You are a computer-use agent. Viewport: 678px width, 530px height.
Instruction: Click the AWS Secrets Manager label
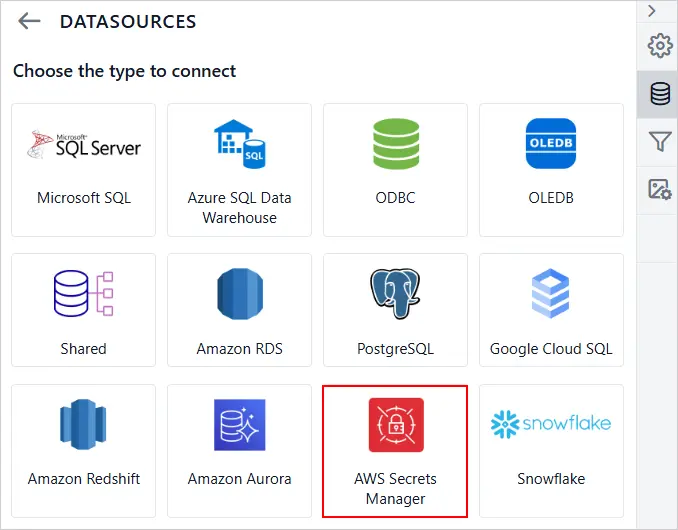(395, 488)
